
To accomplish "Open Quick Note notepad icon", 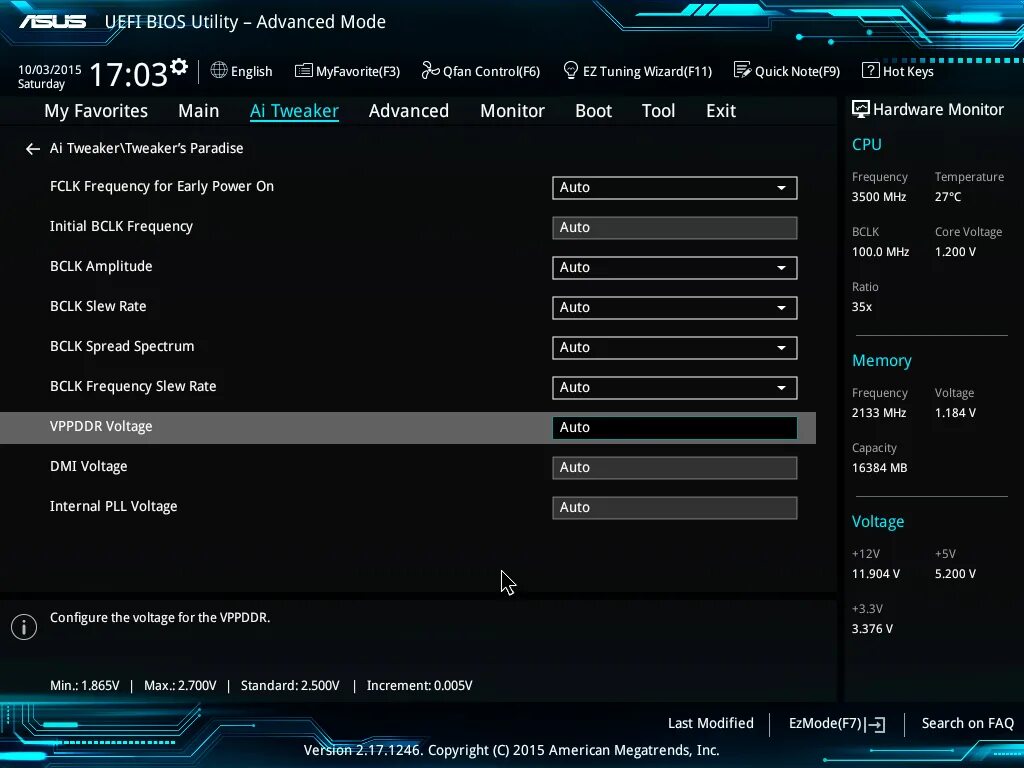I will (742, 70).
